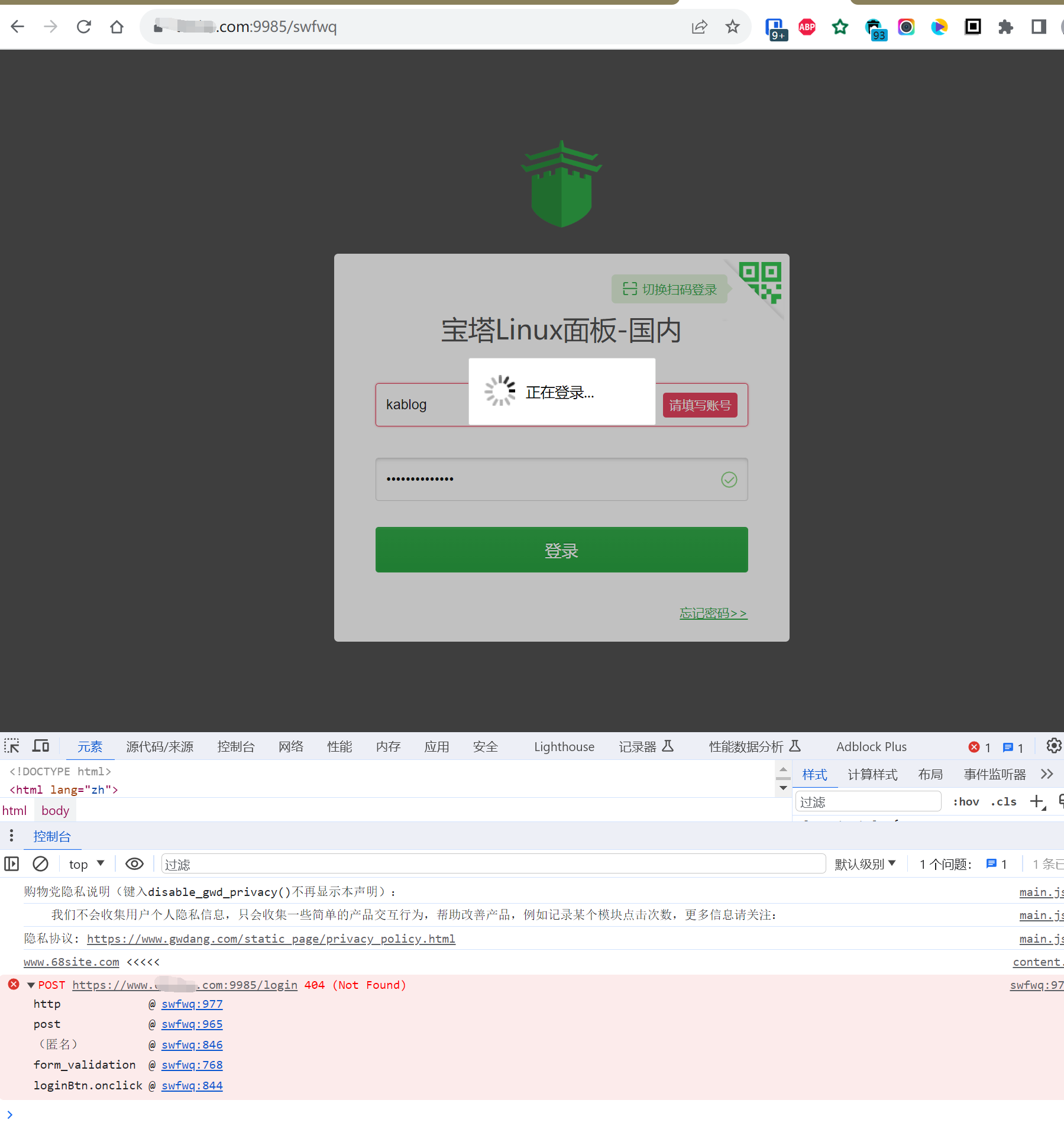This screenshot has height=1142, width=1064.
Task: Open the 性能 tab
Action: point(339,747)
